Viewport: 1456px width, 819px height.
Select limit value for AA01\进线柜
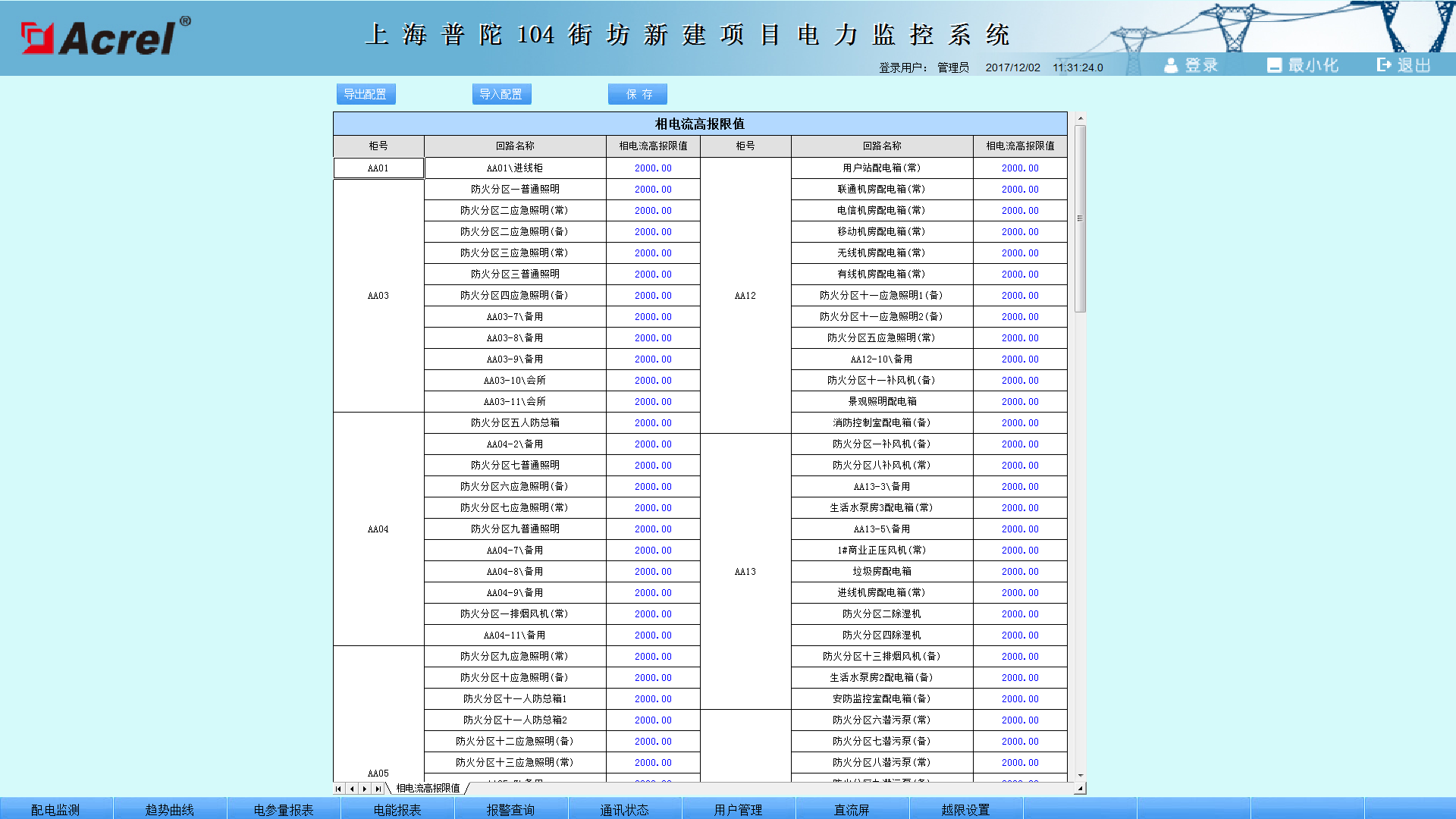pos(653,168)
